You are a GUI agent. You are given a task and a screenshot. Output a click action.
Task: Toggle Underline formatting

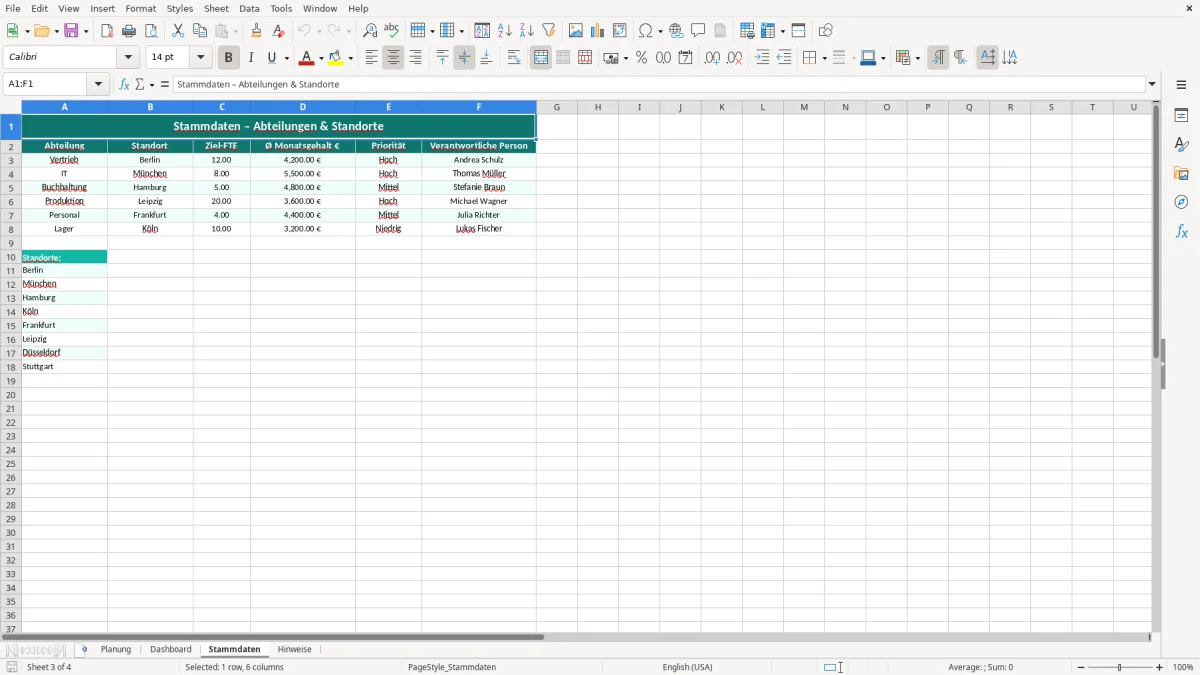point(271,58)
